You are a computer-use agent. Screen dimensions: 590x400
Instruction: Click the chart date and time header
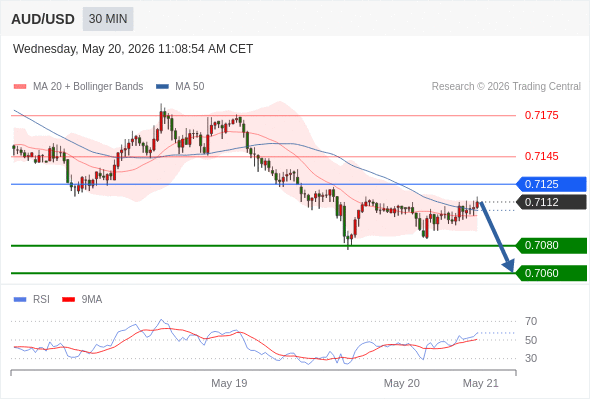click(133, 49)
